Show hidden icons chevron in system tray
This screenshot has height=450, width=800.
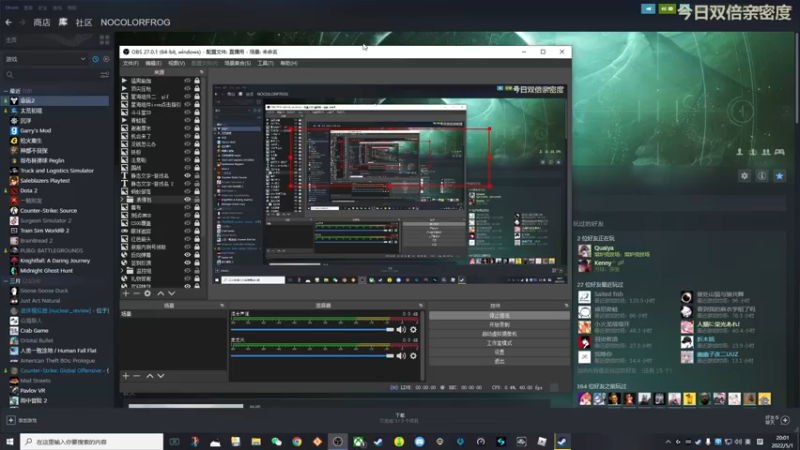click(668, 442)
